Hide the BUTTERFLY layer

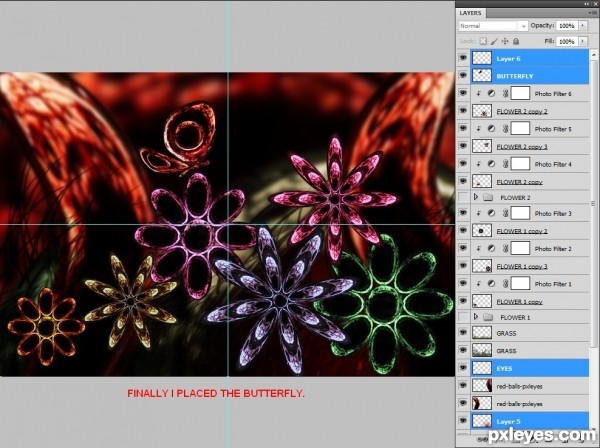pyautogui.click(x=463, y=76)
